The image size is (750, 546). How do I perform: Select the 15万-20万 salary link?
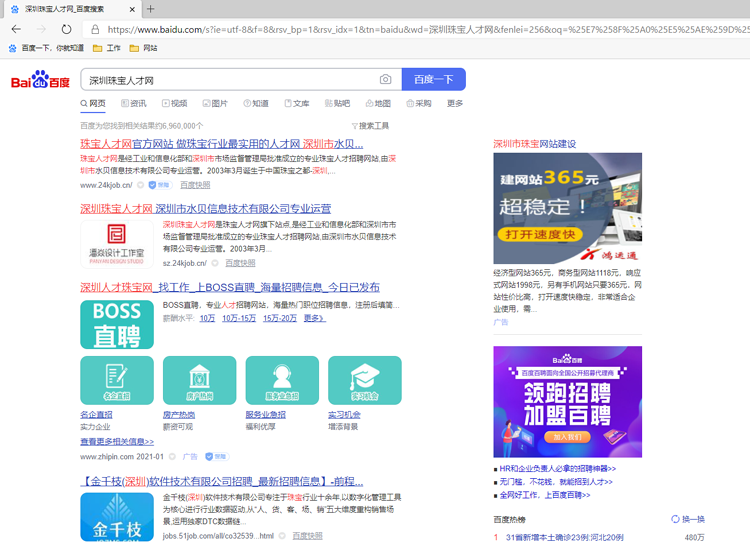tap(280, 318)
